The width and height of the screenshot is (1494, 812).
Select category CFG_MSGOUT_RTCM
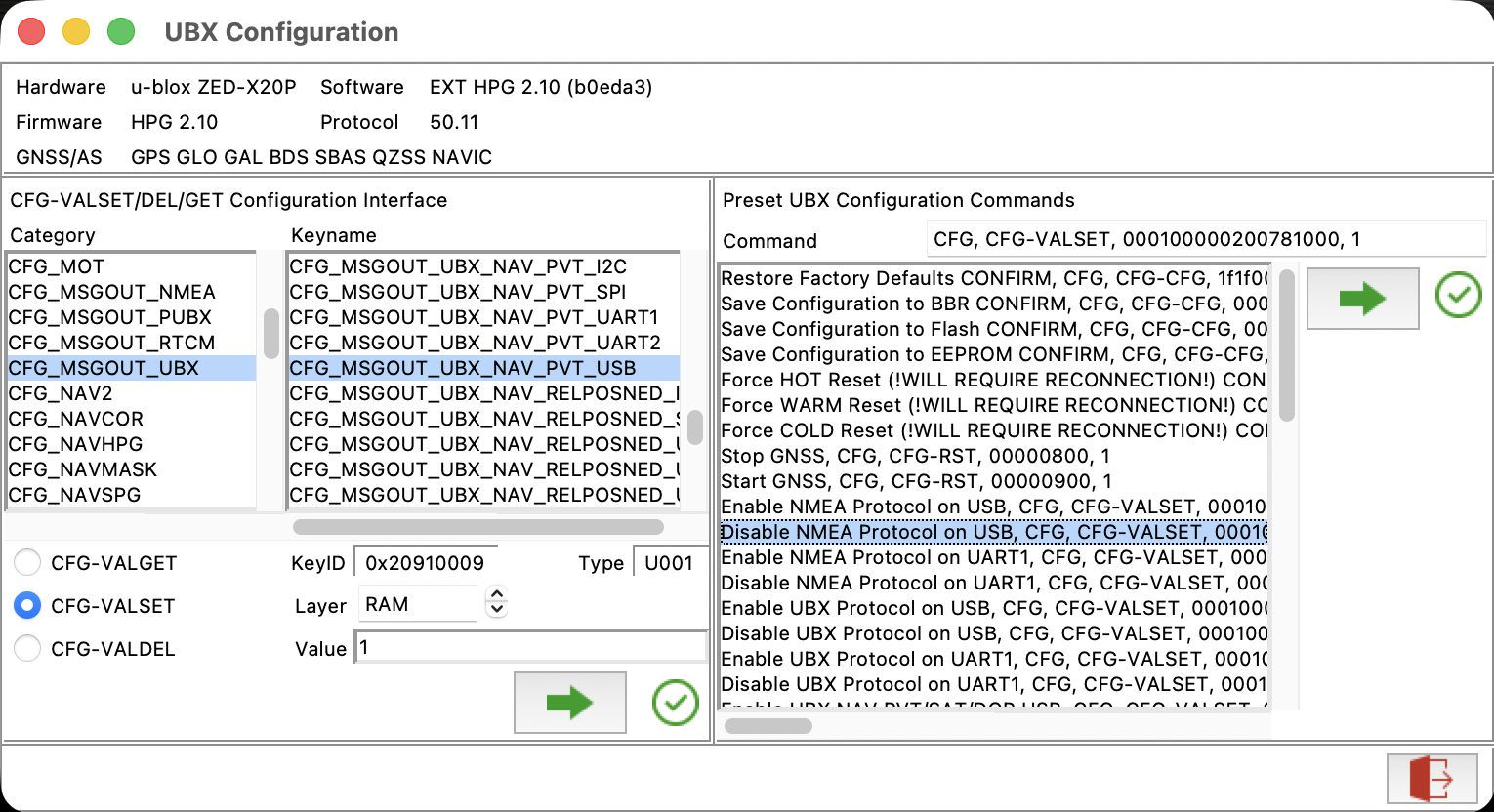pyautogui.click(x=131, y=343)
